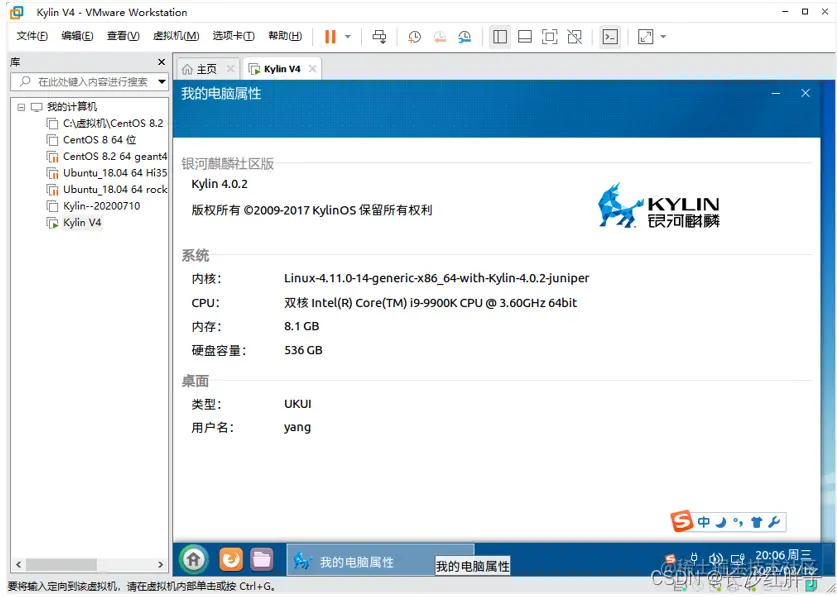The image size is (837, 597).
Task: Click the username value yang
Action: point(297,427)
